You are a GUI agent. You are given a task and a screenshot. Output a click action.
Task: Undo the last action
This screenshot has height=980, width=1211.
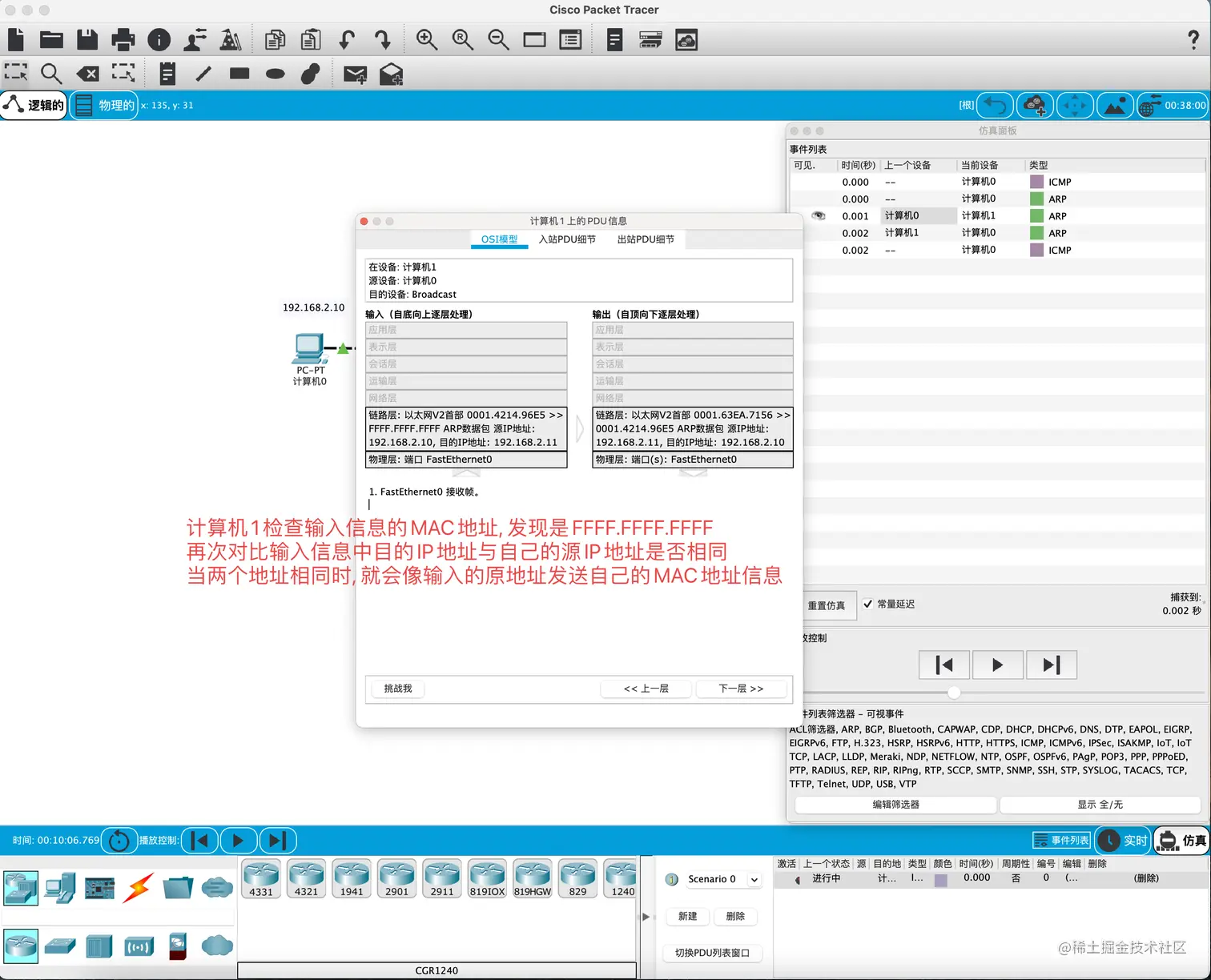(347, 39)
